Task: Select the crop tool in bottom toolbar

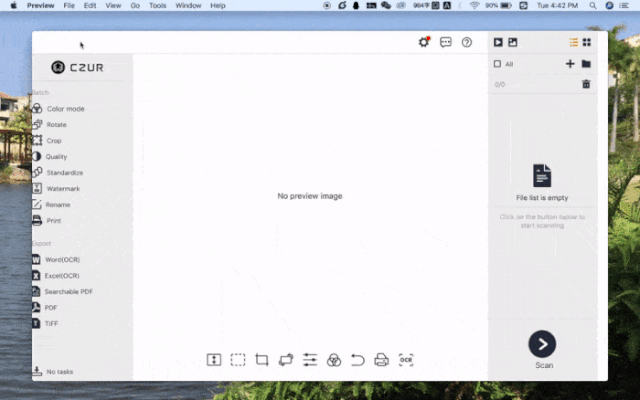Action: pos(262,360)
